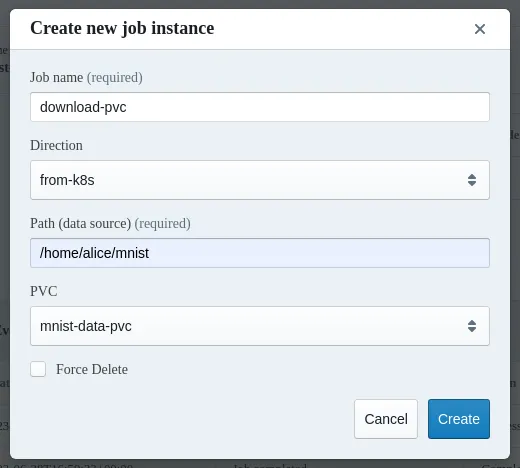Click the Cancel button
This screenshot has height=468, width=520.
tap(386, 419)
